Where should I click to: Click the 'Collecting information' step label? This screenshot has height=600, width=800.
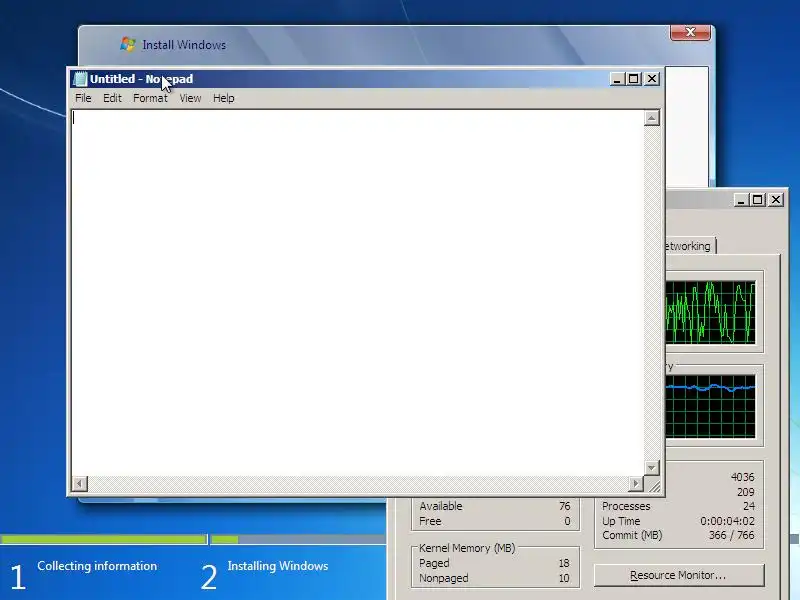(x=97, y=566)
